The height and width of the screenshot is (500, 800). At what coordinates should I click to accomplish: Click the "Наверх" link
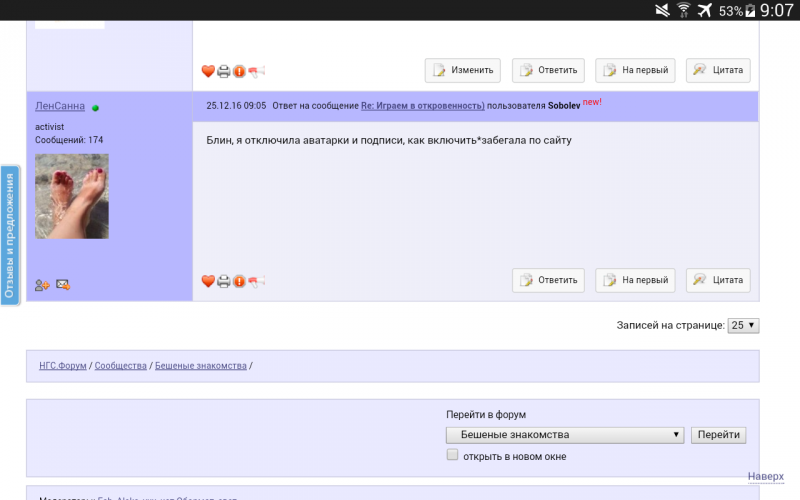tap(766, 477)
